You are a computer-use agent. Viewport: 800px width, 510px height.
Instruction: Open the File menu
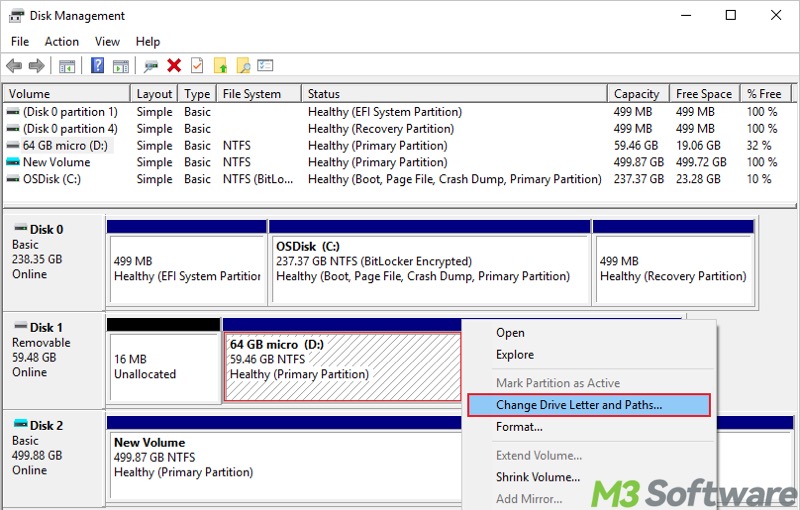tap(20, 41)
